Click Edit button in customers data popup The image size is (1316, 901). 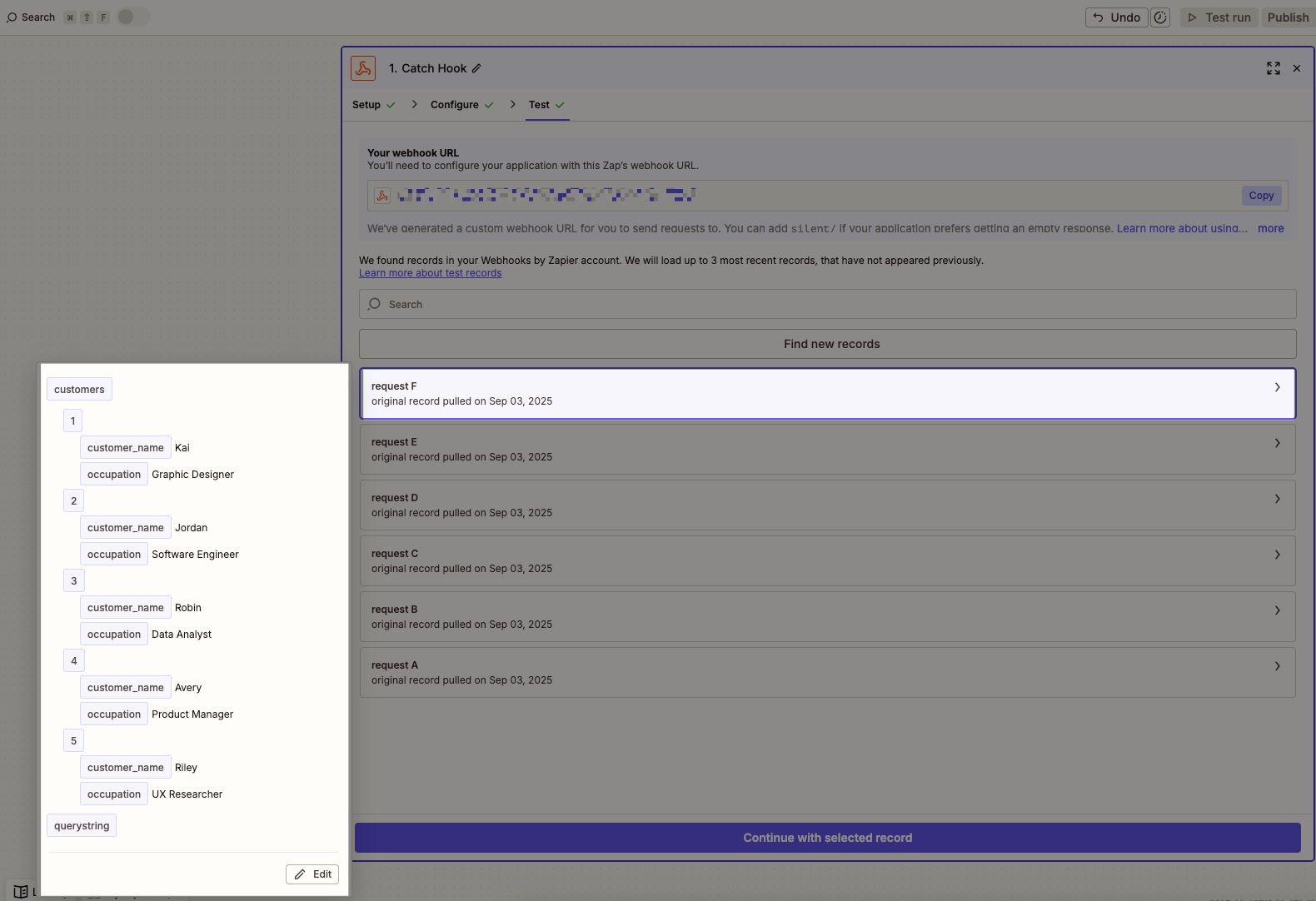[312, 874]
